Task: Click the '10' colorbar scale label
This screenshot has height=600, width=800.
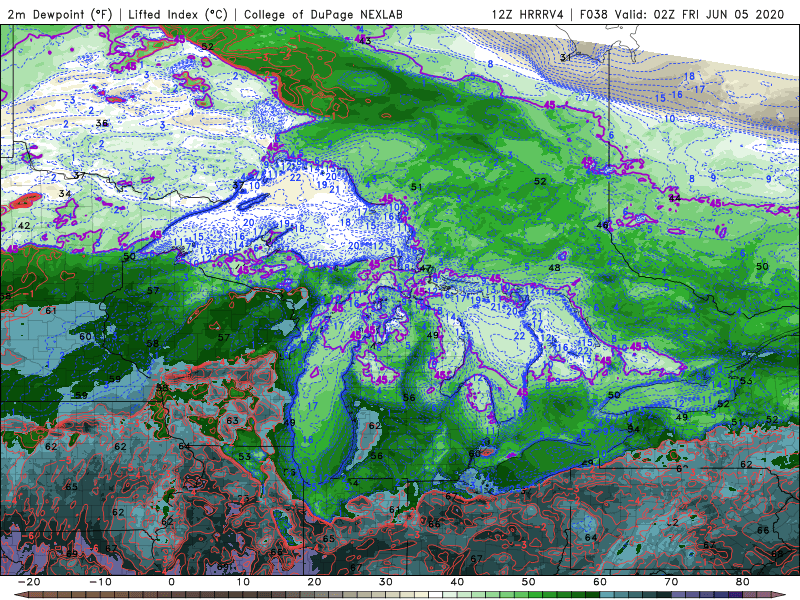Action: pos(243,582)
